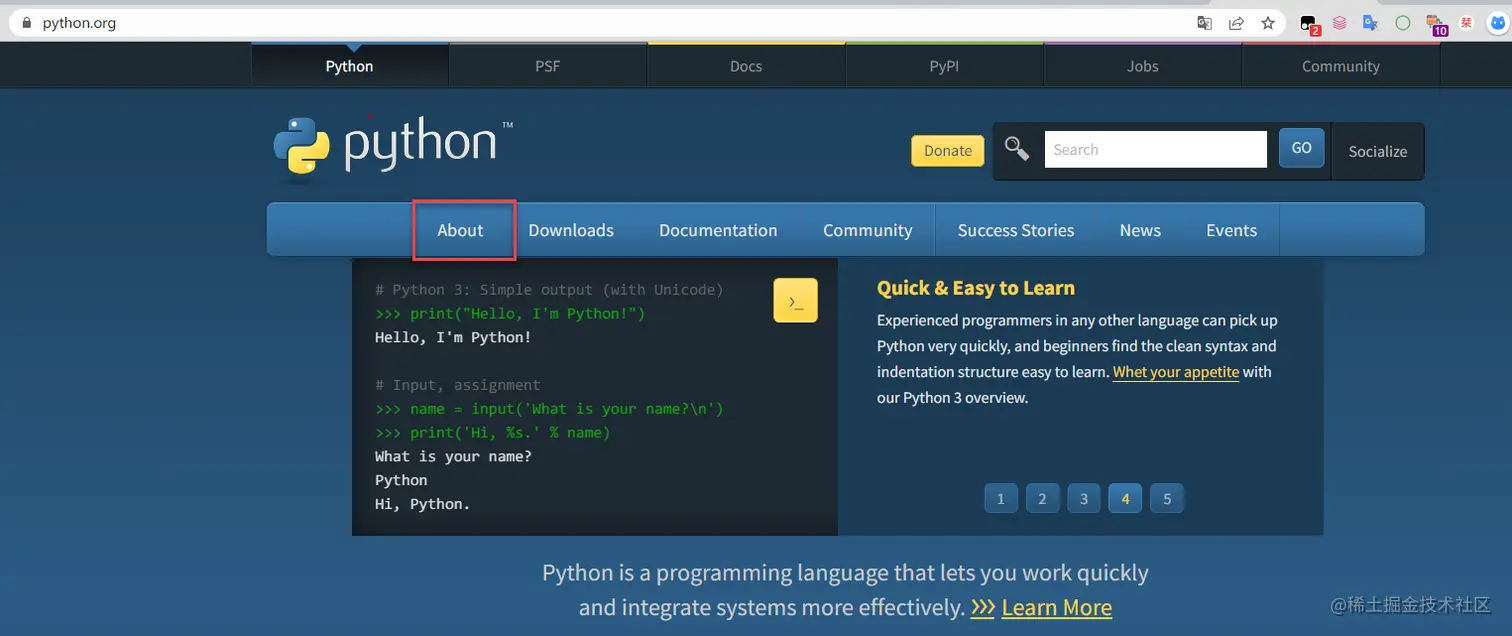
Task: Expand the Socialize menu
Action: point(1378,152)
